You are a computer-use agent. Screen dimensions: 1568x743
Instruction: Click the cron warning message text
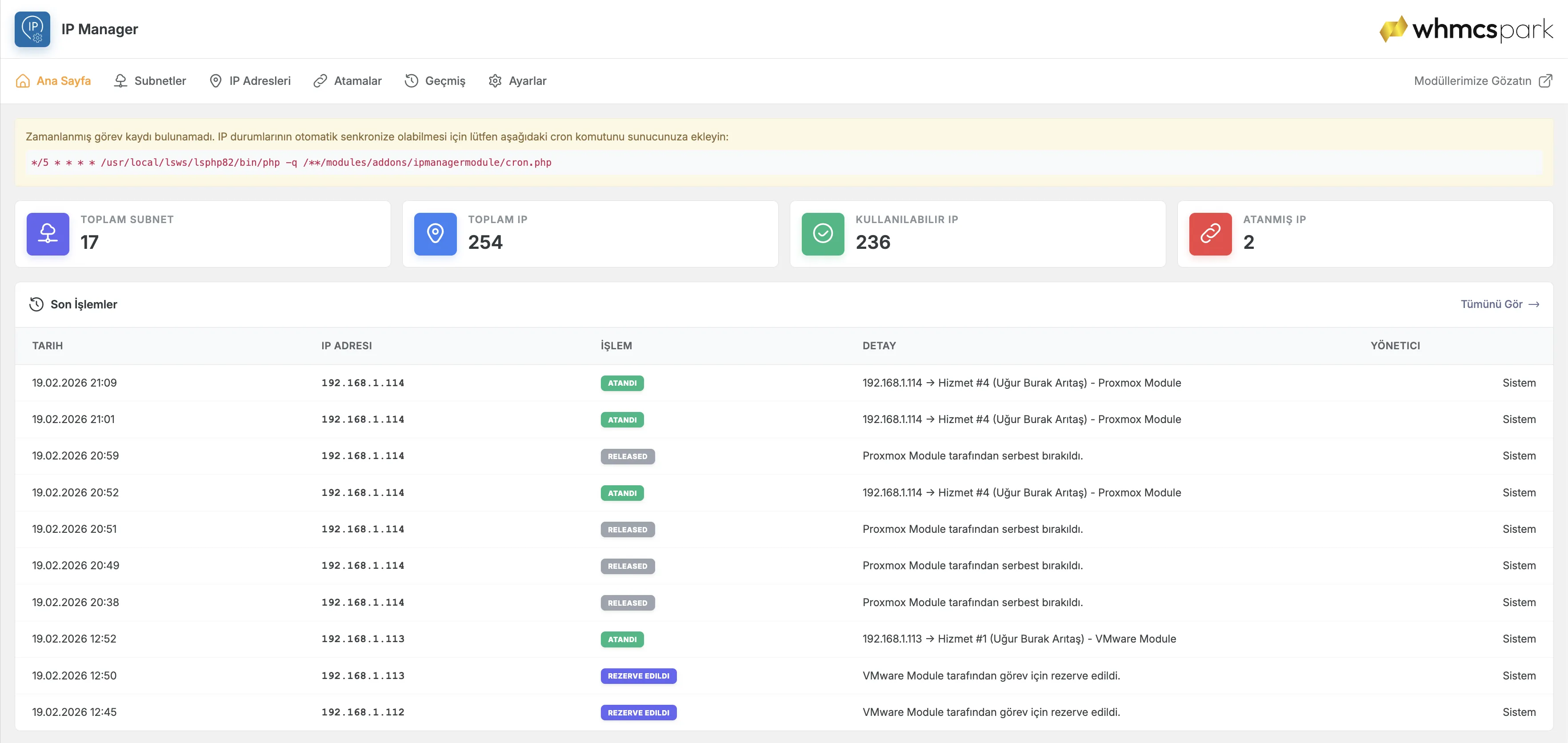pos(377,137)
